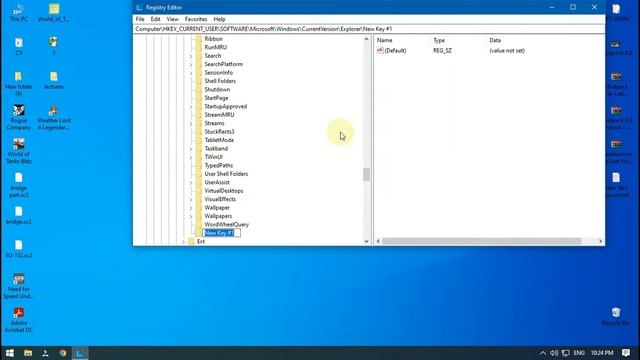Select the bridge part.sc2 file
The width and height of the screenshot is (640, 360).
[x=19, y=185]
